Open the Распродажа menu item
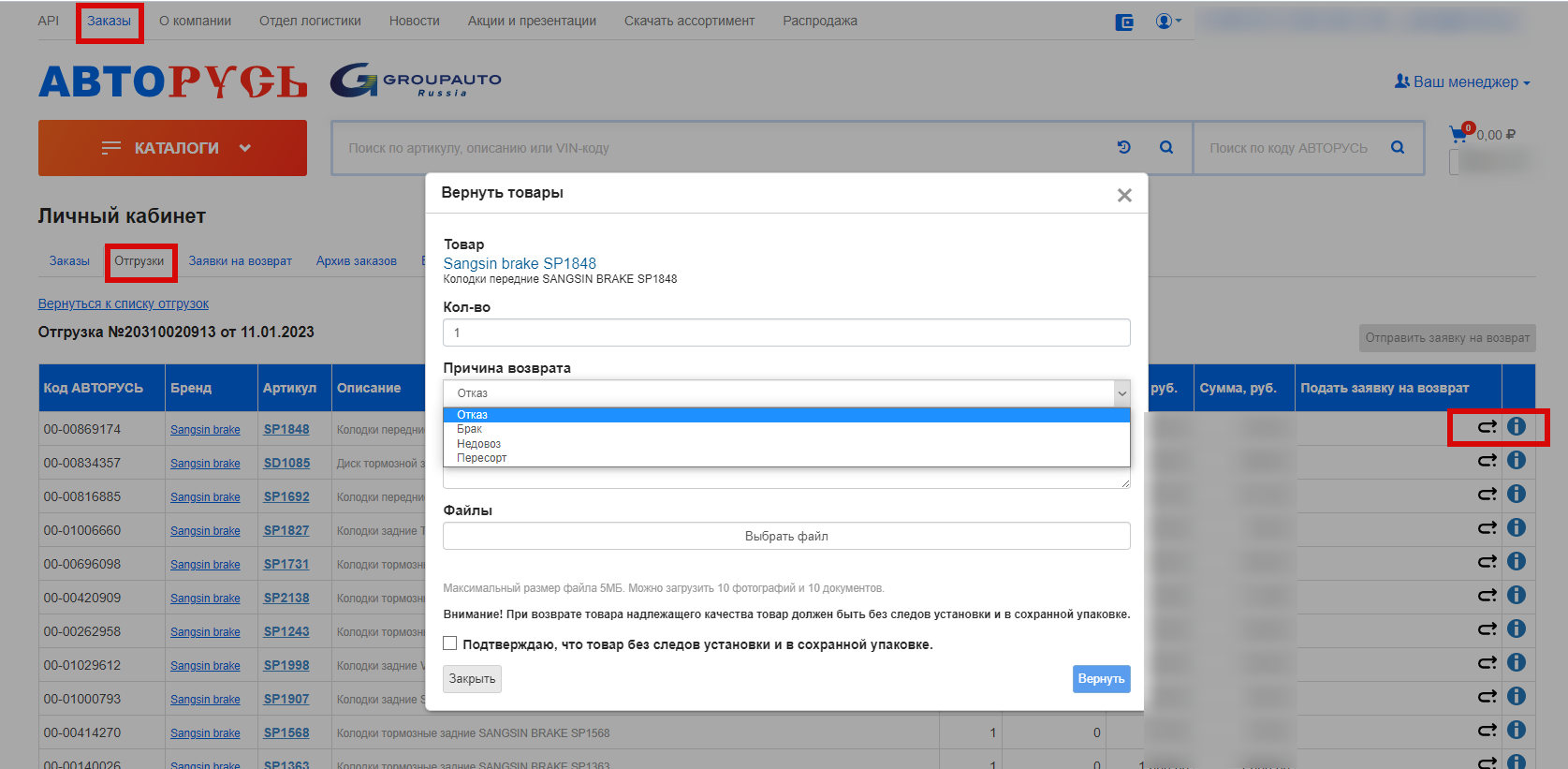Image resolution: width=1568 pixels, height=769 pixels. pos(820,21)
